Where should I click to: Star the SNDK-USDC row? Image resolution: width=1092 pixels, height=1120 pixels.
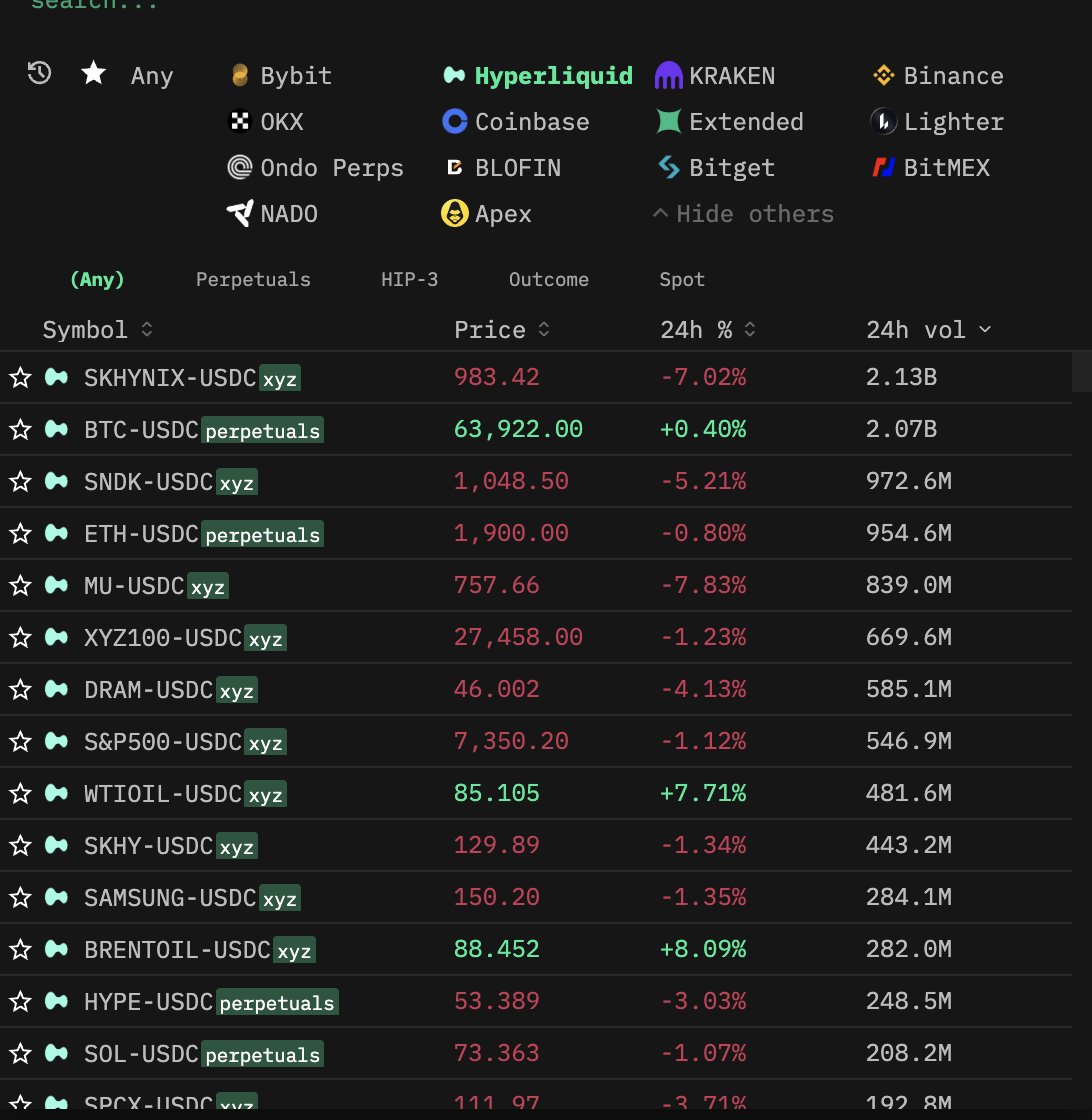point(20,481)
